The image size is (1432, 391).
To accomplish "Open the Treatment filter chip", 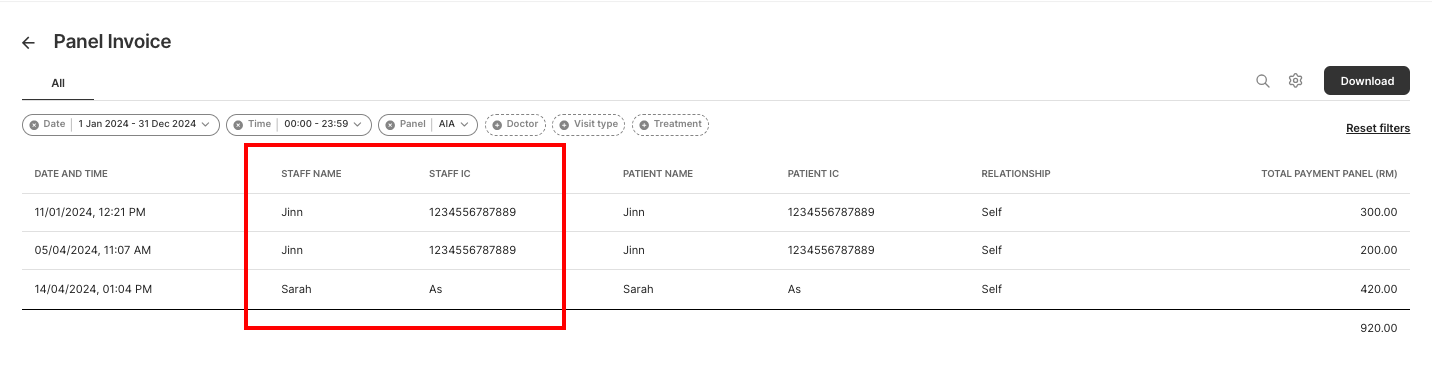I will click(671, 125).
